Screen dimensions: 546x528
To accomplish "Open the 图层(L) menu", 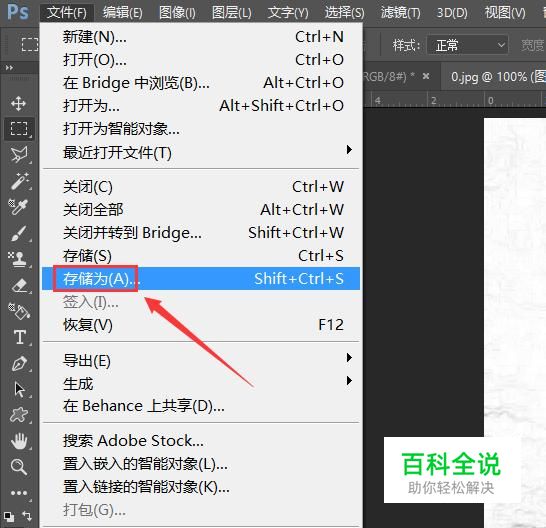I will [232, 13].
